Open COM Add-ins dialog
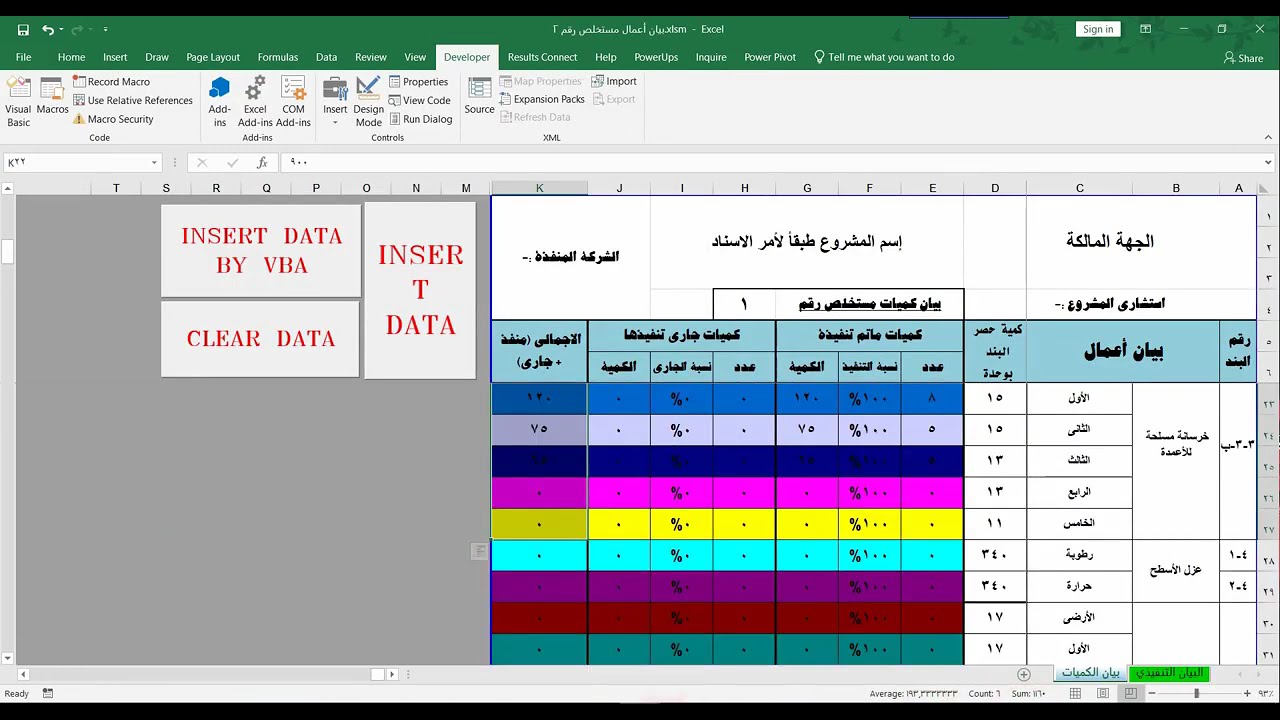Viewport: 1280px width, 720px height. click(x=293, y=102)
